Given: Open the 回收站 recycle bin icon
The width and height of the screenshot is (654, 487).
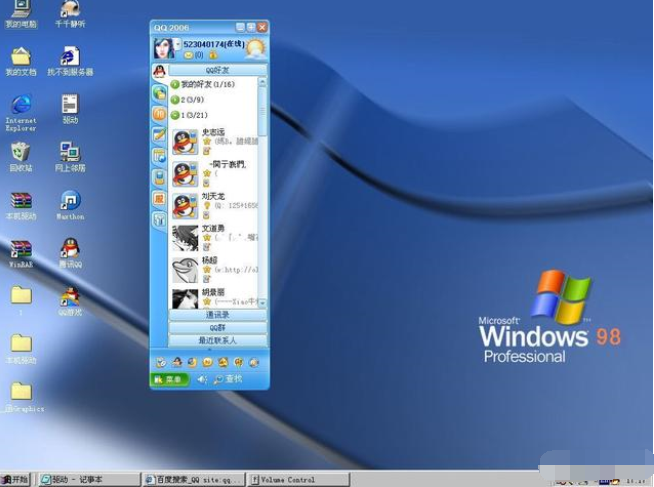Looking at the screenshot, I should click(20, 152).
